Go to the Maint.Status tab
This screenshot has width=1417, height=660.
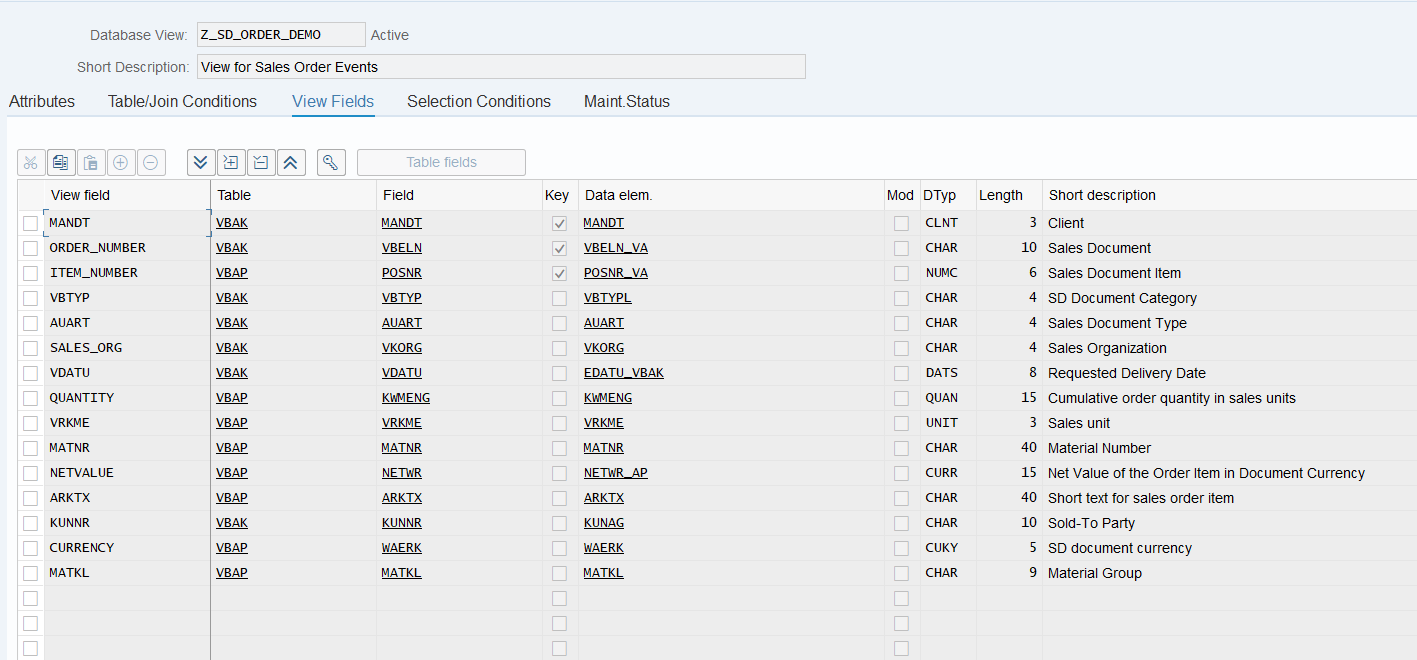[627, 101]
